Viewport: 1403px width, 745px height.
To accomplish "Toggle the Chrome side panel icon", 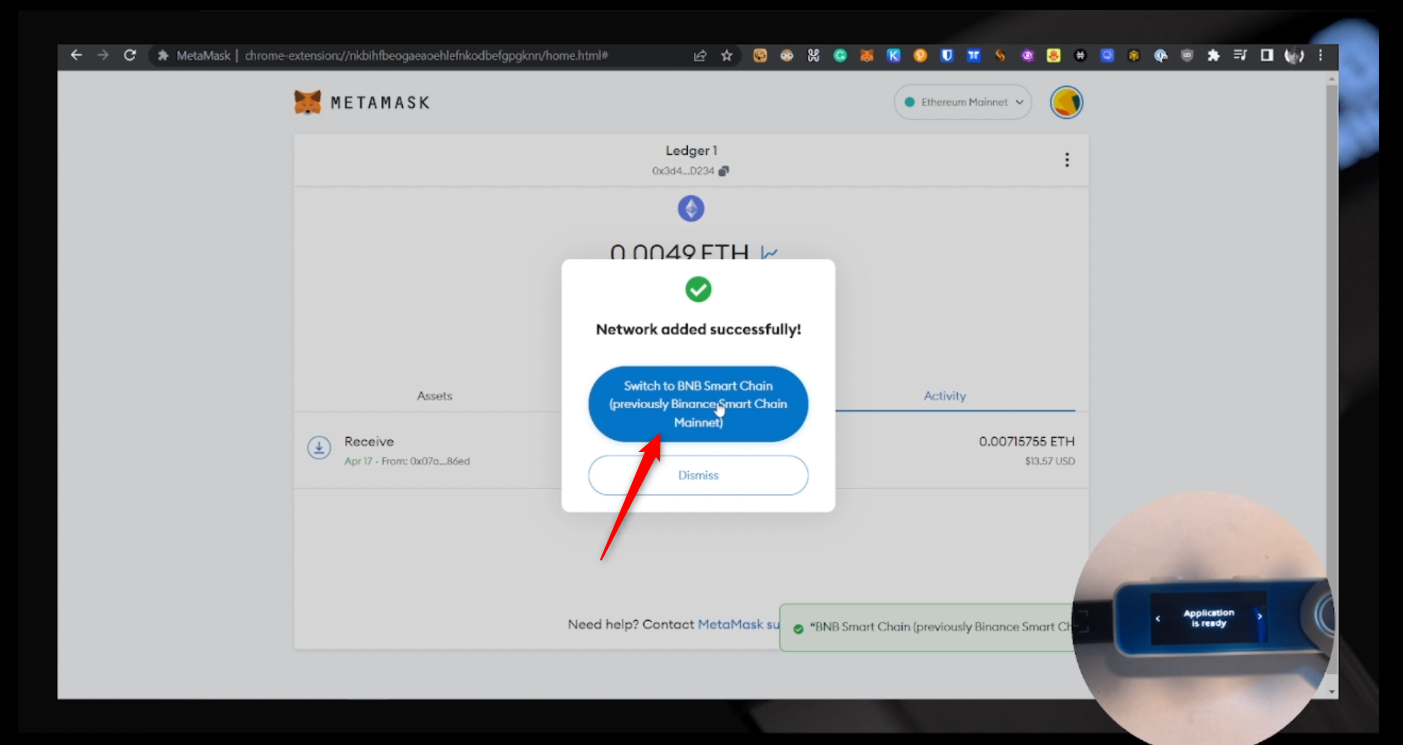I will pos(1266,56).
